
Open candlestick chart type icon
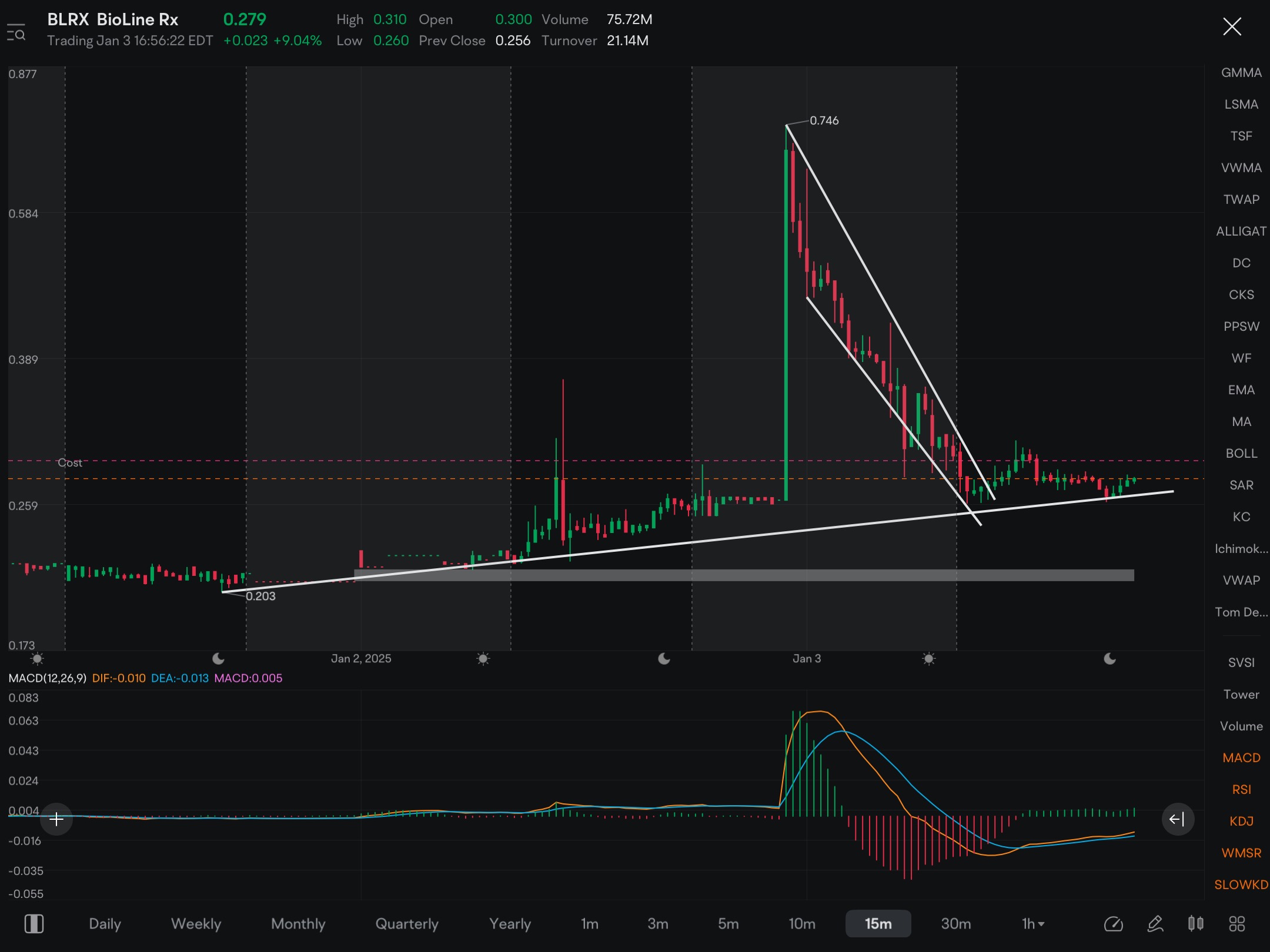click(x=1196, y=924)
